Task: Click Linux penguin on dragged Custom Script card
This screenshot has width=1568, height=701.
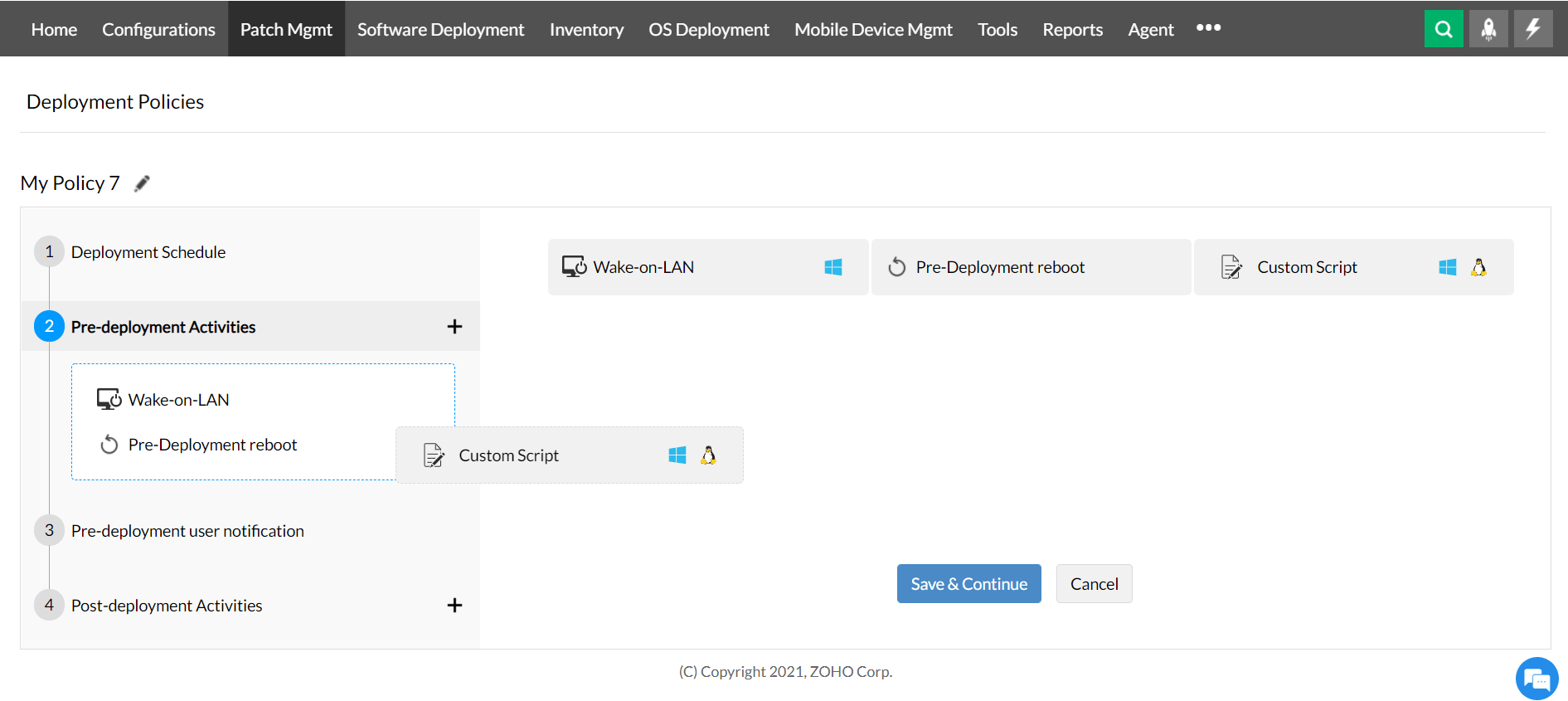Action: [708, 455]
